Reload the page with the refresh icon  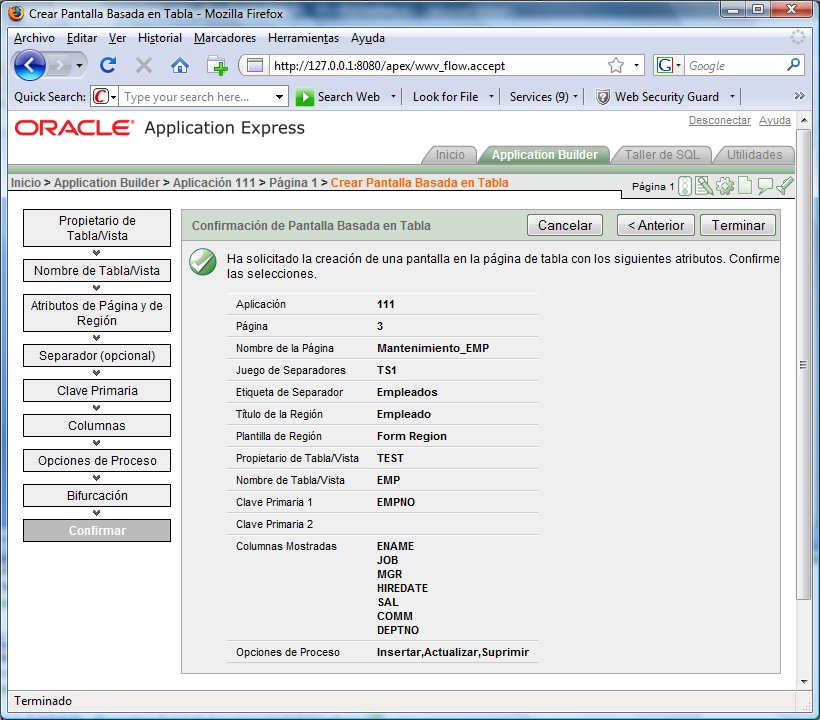tap(108, 65)
